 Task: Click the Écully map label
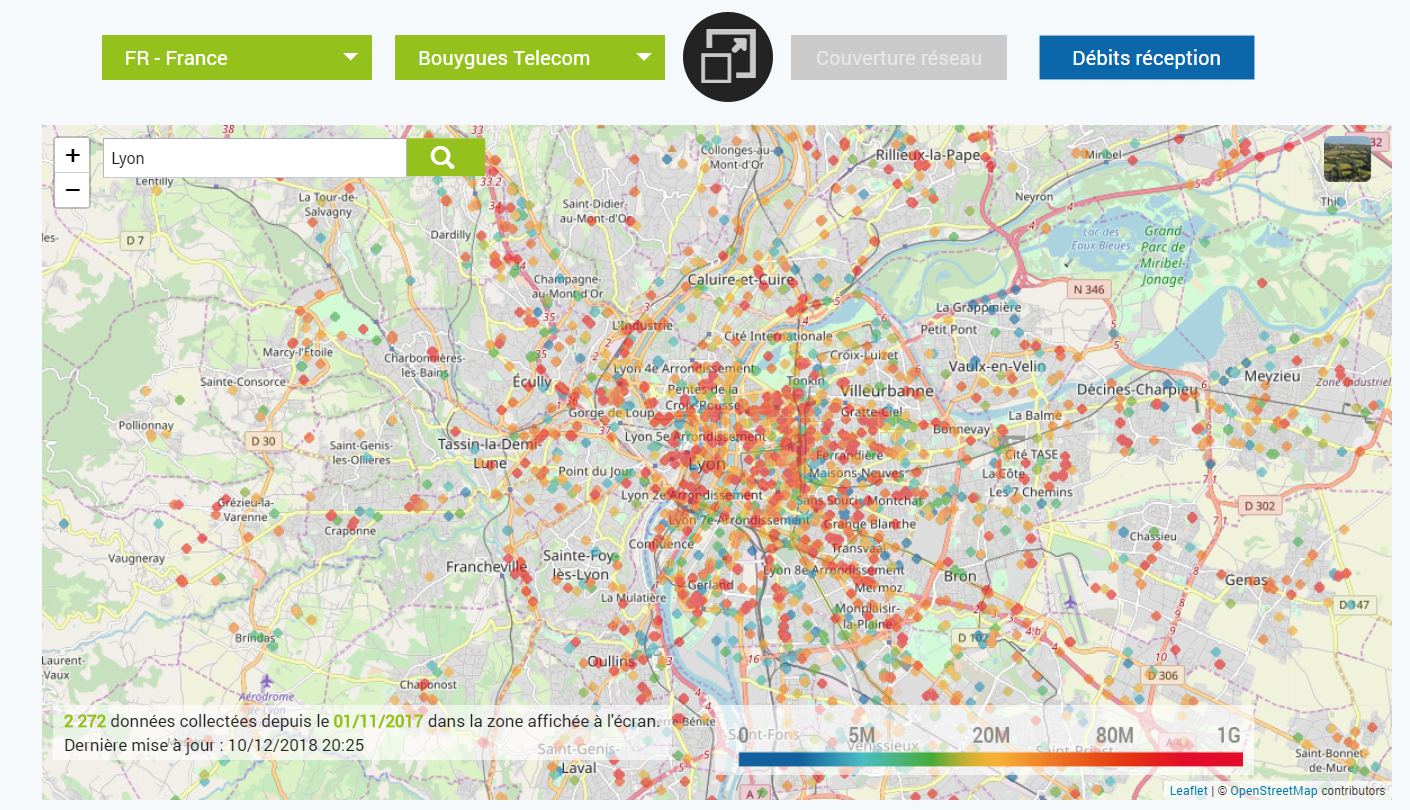click(531, 381)
